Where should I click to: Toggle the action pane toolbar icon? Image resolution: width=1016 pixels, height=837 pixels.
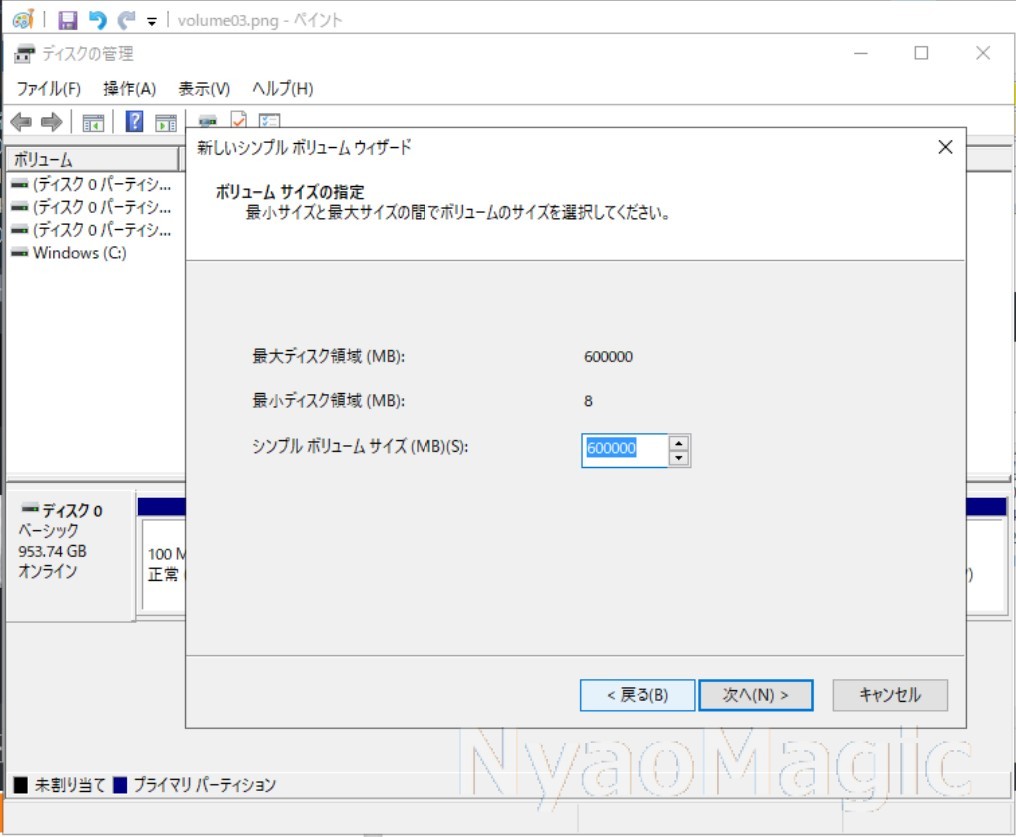pos(166,122)
